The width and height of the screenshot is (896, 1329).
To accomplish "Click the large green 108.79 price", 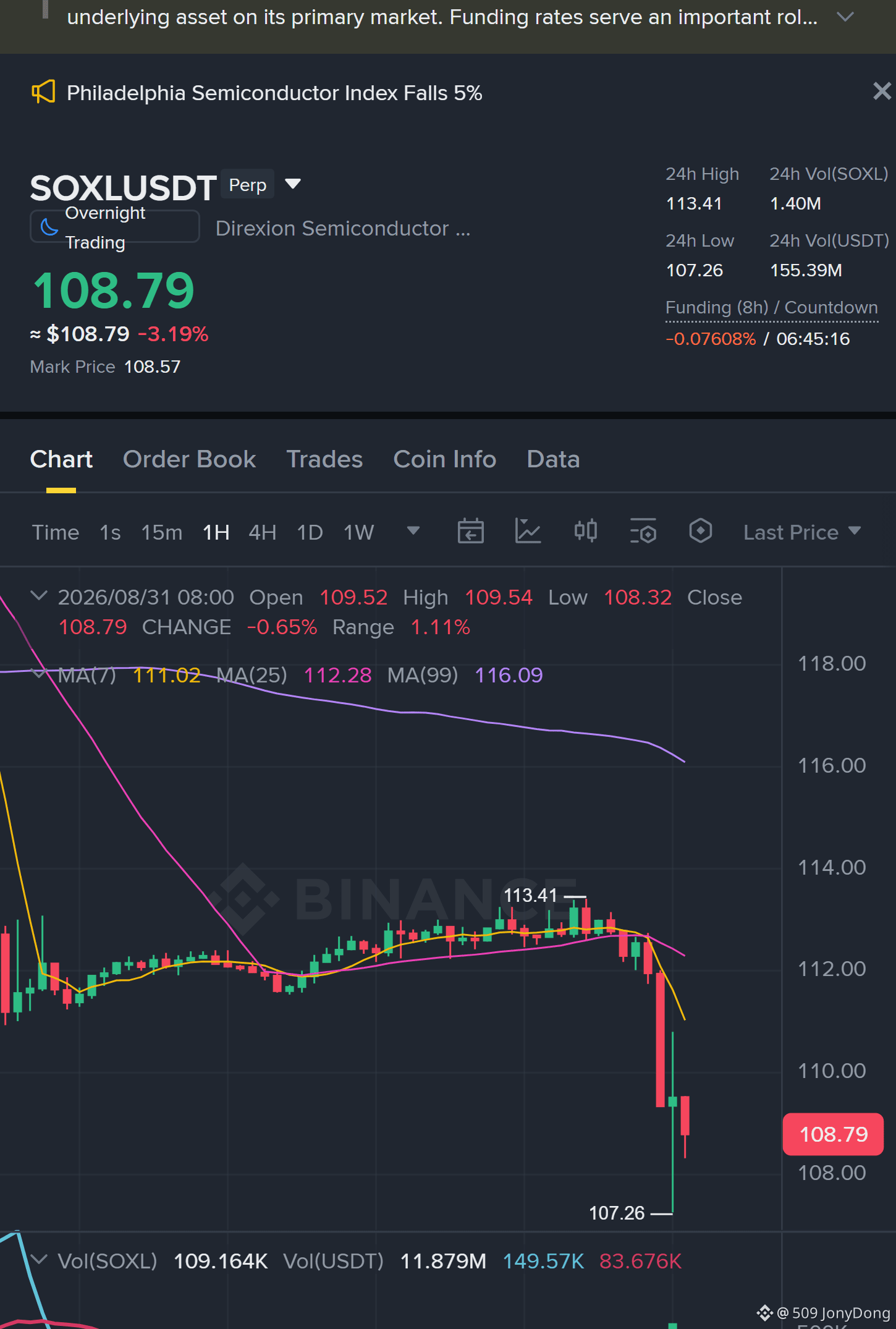I will [x=113, y=291].
